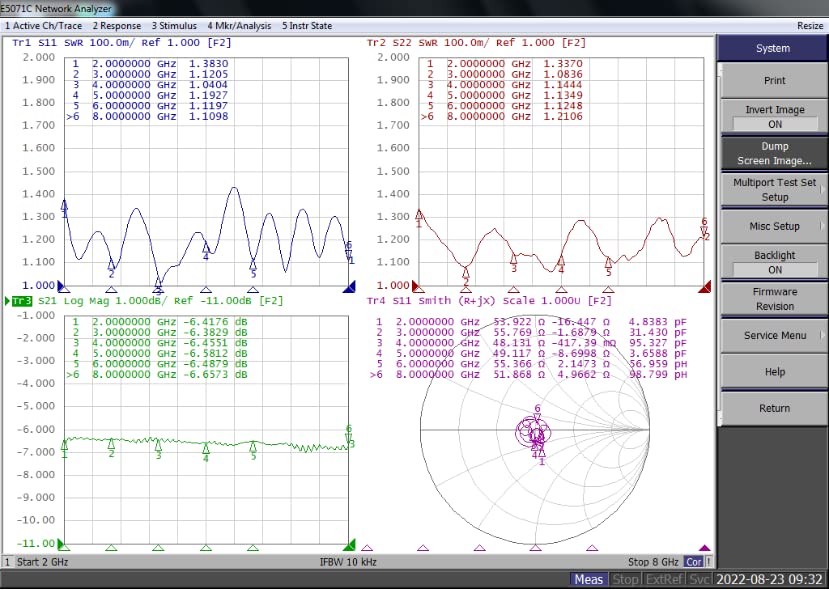
Task: Click Tr1 bottom-axis marker 4 triangle
Action: [206, 289]
